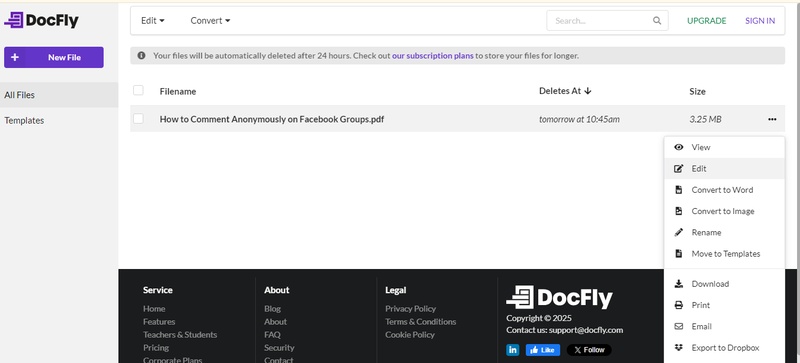
Task: Select Convert to Image menu option
Action: point(724,211)
